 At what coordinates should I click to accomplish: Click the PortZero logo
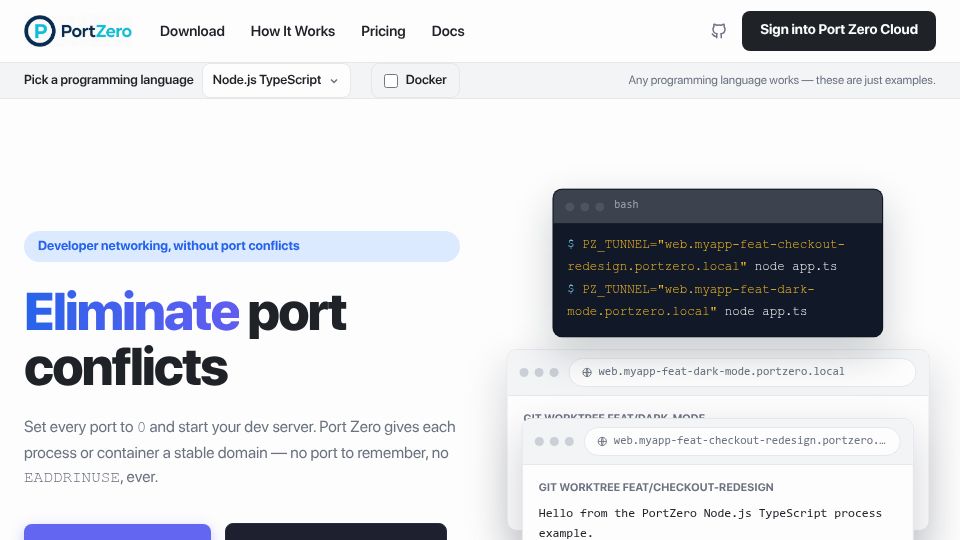(x=78, y=31)
